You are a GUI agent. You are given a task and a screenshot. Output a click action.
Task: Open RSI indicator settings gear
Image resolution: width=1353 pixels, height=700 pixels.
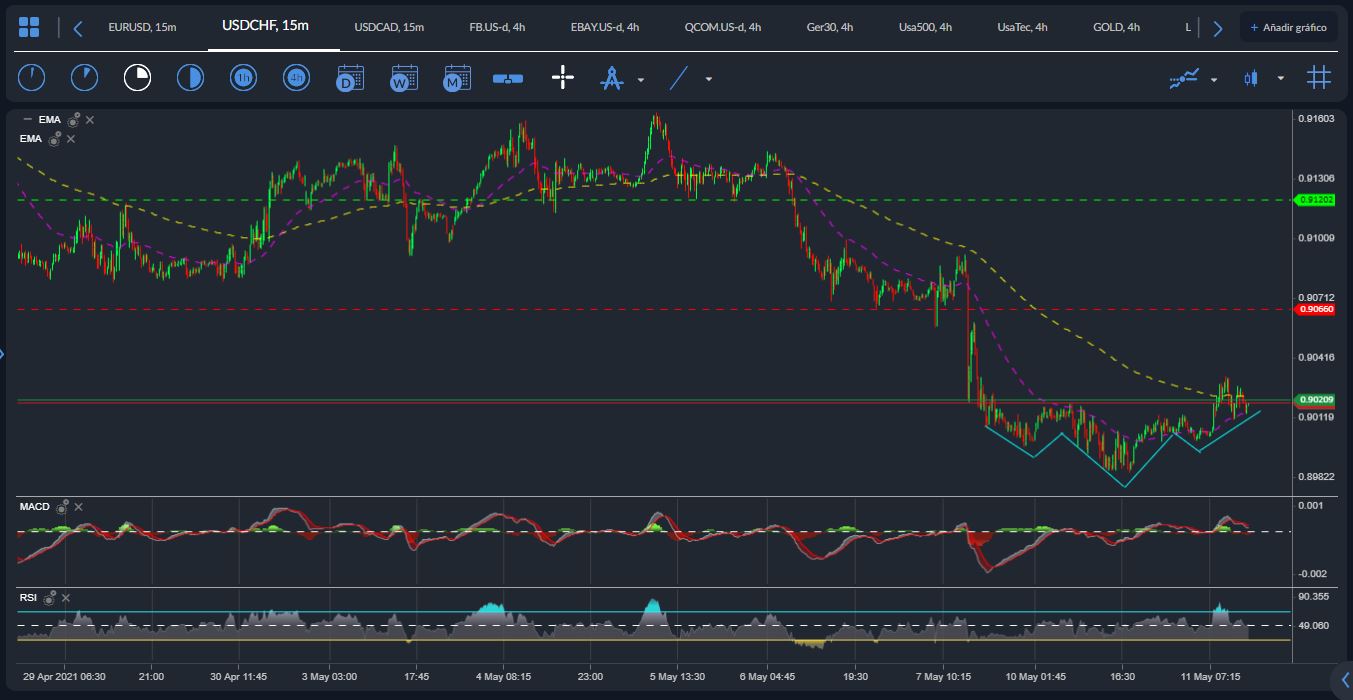49,598
